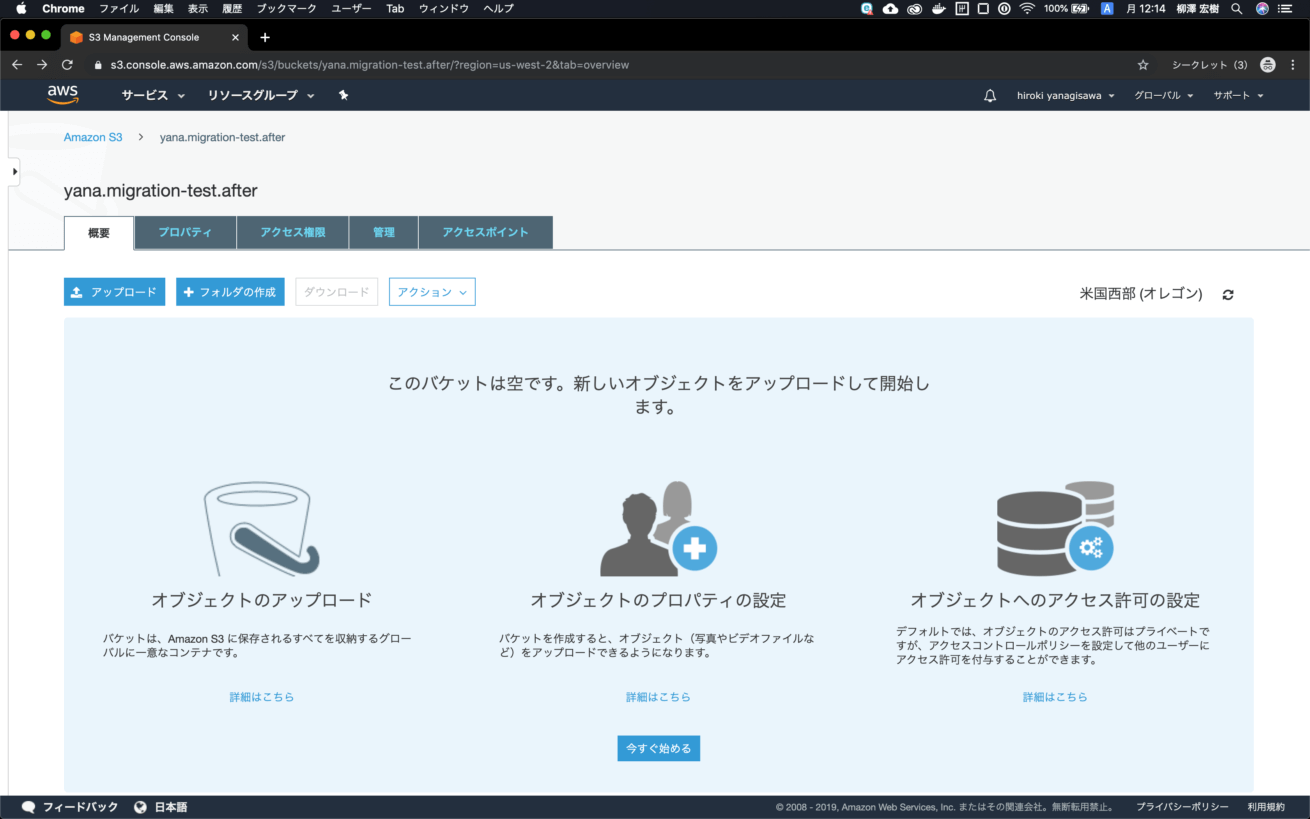This screenshot has width=1310, height=819.
Task: Switch to the プロパティ tab
Action: point(185,233)
